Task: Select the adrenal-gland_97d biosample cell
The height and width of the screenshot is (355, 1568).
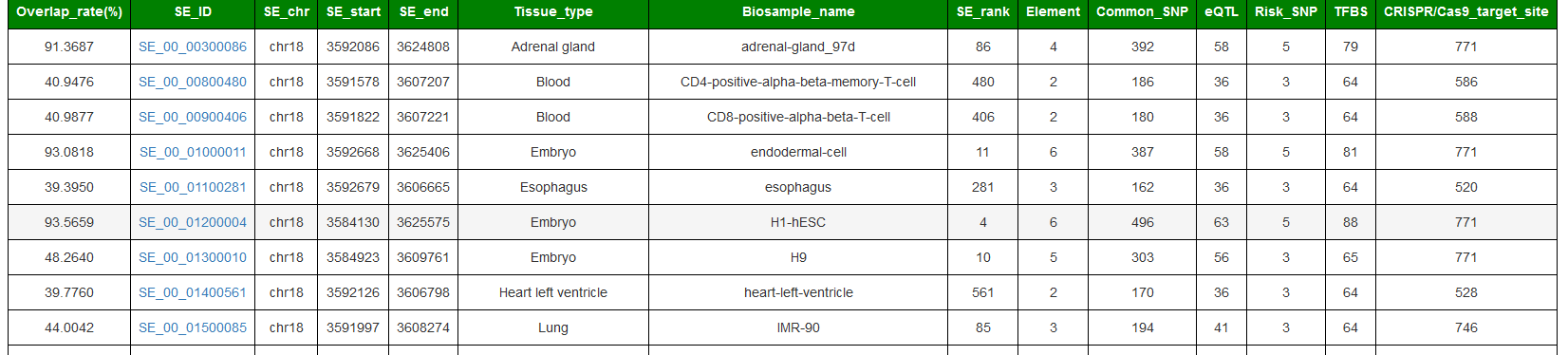Action: click(798, 47)
